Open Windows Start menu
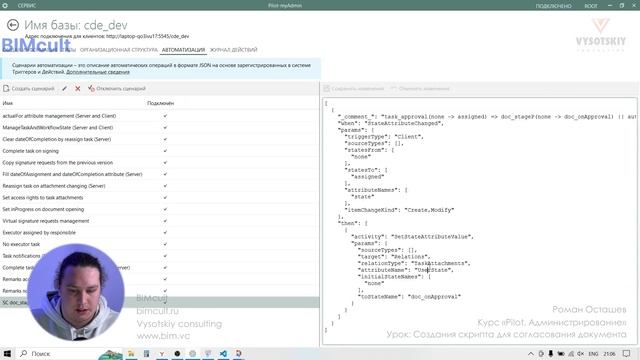This screenshot has width=640, height=360. coord(7,353)
